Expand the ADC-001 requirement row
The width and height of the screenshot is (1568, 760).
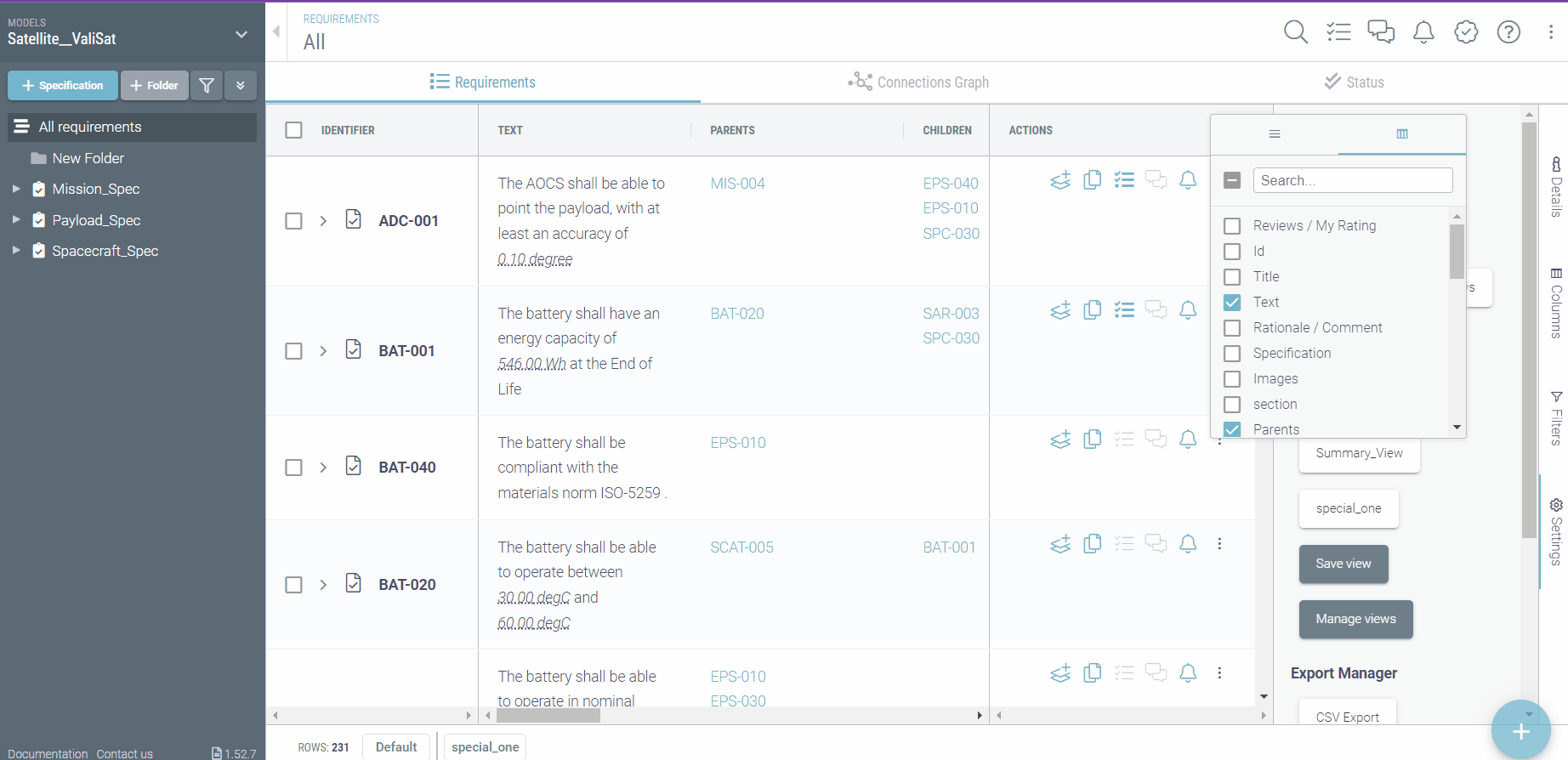pos(323,221)
